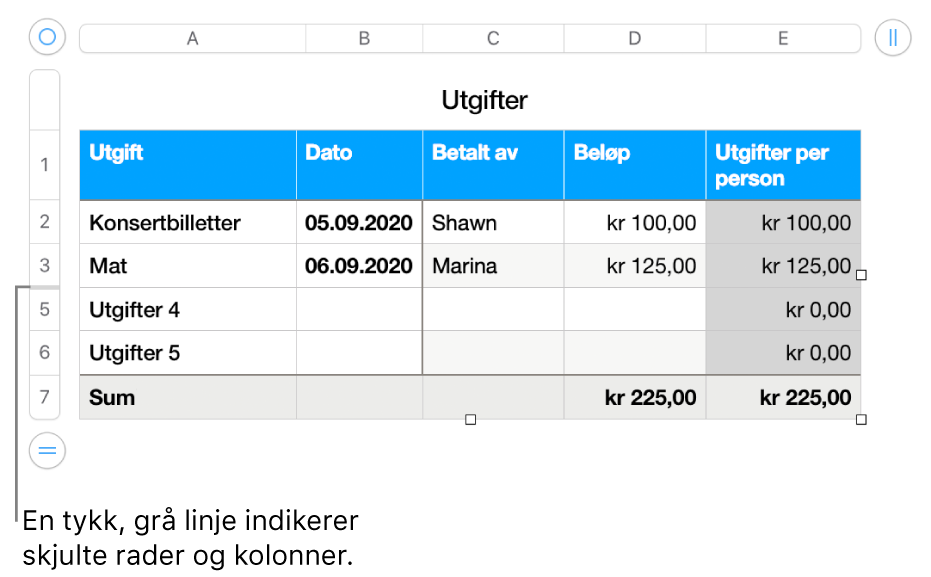Select the date cell 06.09.2020
The width and height of the screenshot is (931, 577).
359,266
